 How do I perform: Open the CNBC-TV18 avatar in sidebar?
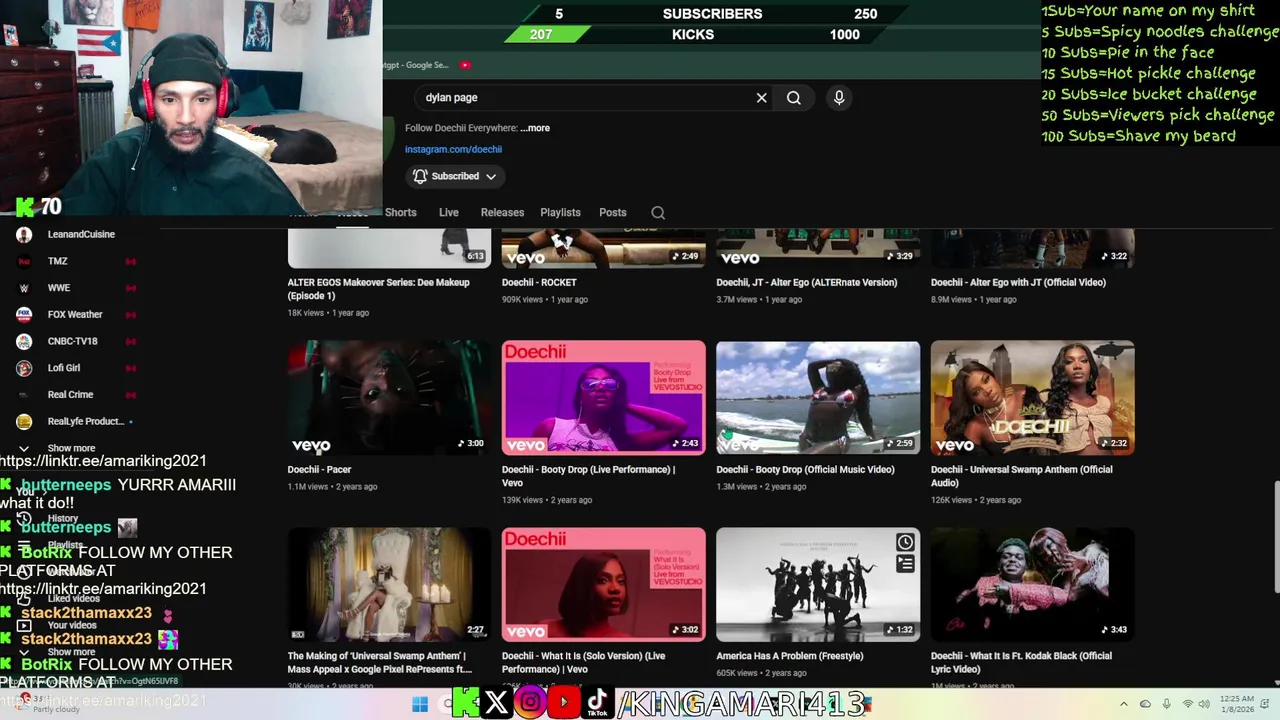24,341
